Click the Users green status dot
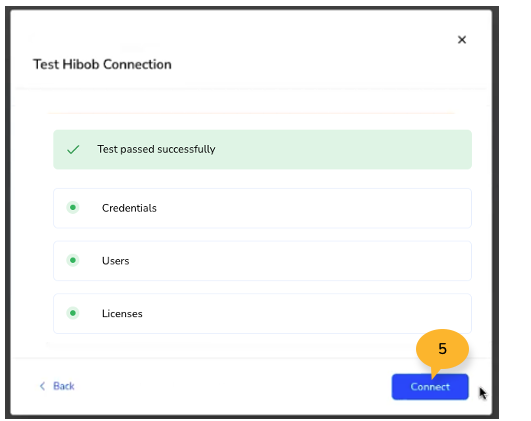The height and width of the screenshot is (421, 531). point(72,260)
